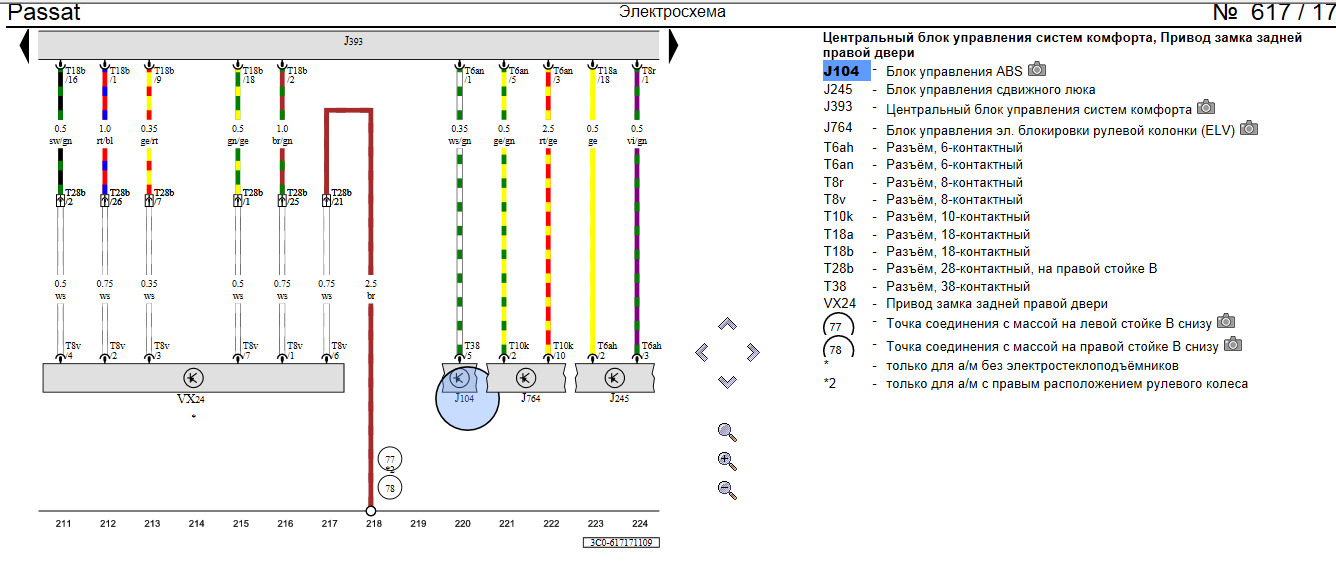The image size is (1336, 584).
Task: Select VX24 in the legend list
Action: [839, 304]
